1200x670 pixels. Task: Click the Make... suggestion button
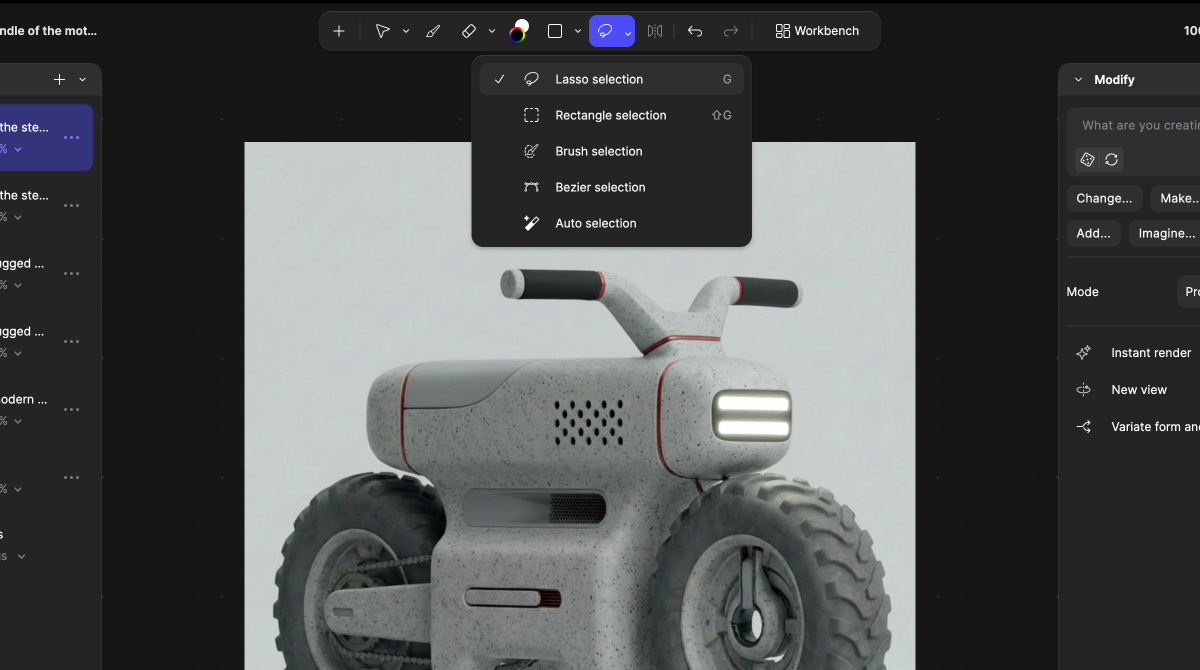(1176, 198)
